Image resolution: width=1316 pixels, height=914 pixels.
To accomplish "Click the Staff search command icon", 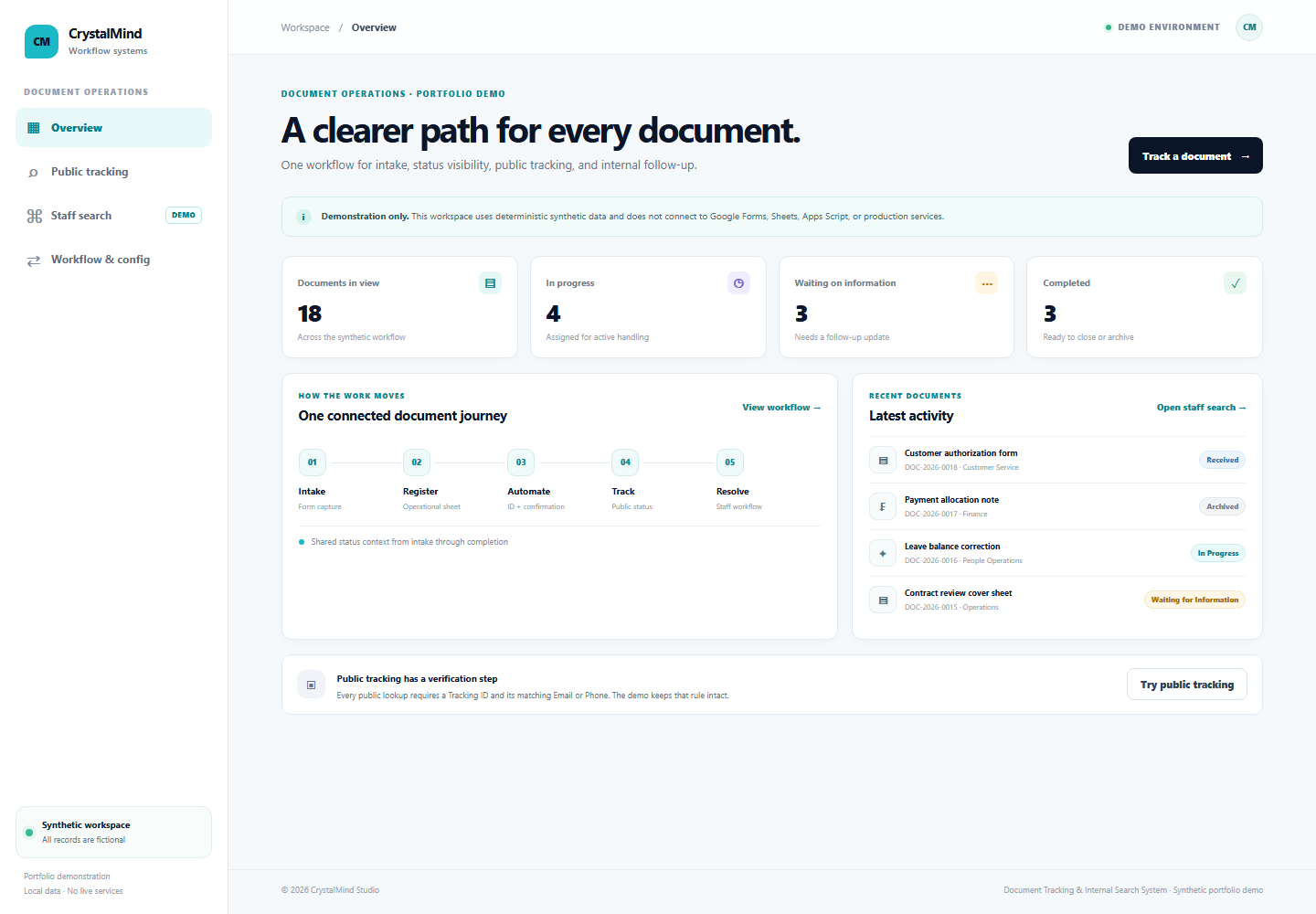I will tap(34, 216).
